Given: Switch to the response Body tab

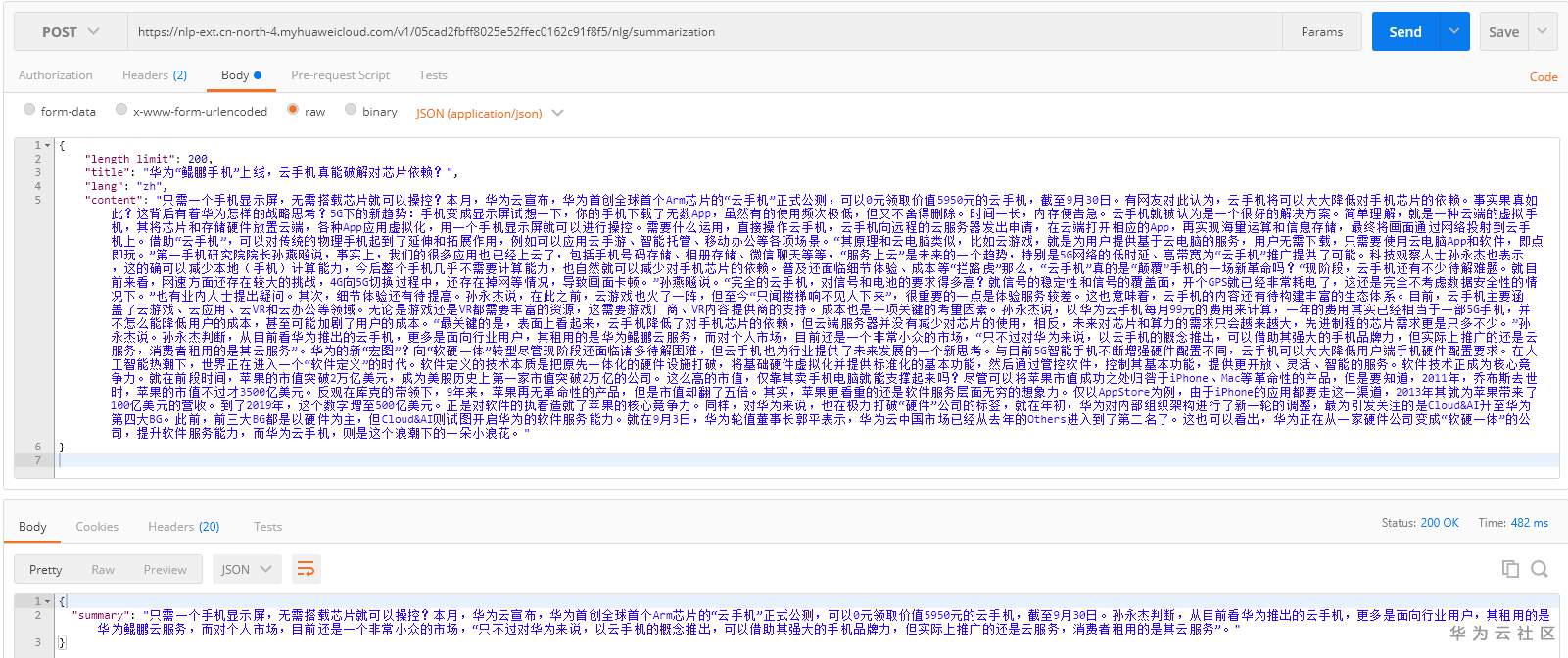Looking at the screenshot, I should click(x=32, y=526).
